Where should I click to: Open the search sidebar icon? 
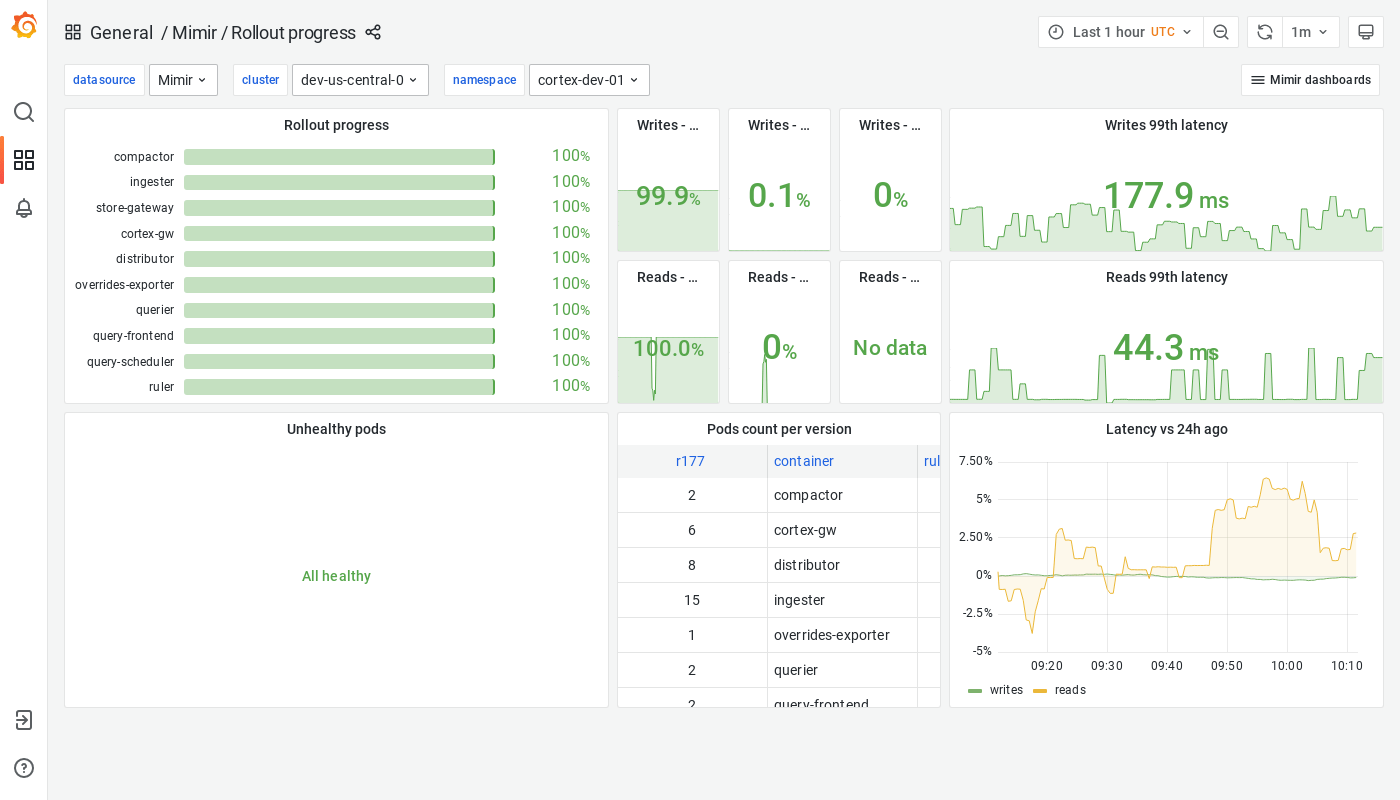coord(23,112)
